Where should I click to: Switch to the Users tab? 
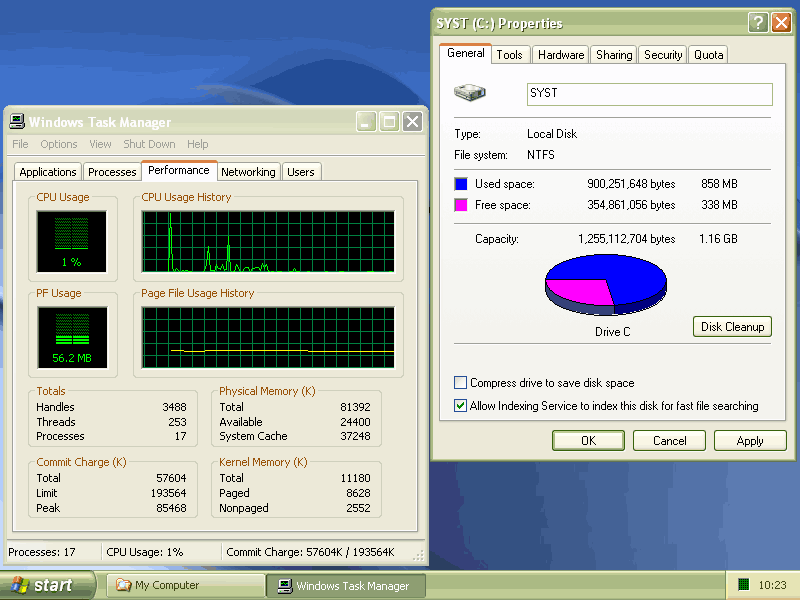pos(301,172)
